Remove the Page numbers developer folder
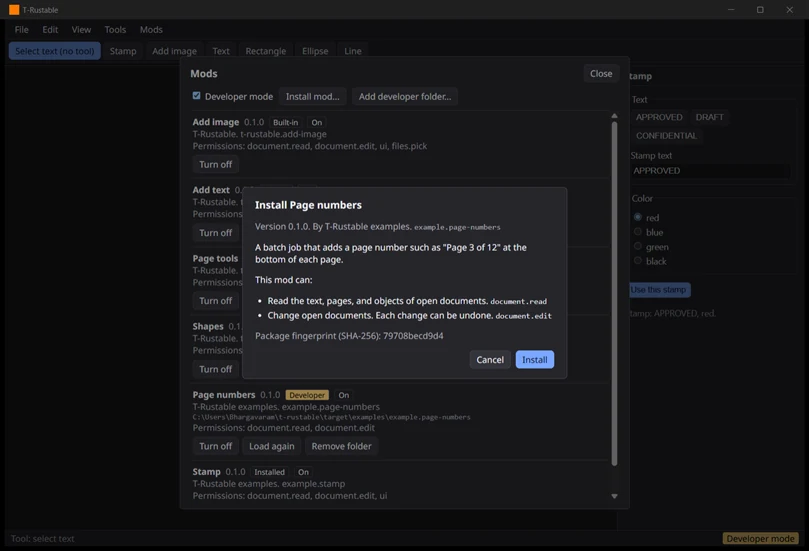Screen dimensions: 809x551 pos(342,446)
